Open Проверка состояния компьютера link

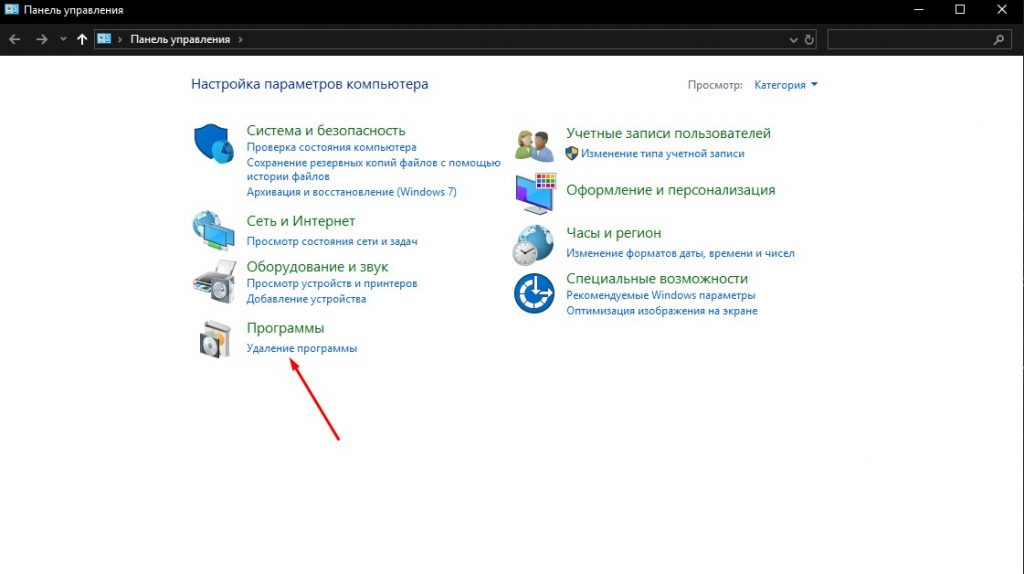click(331, 148)
